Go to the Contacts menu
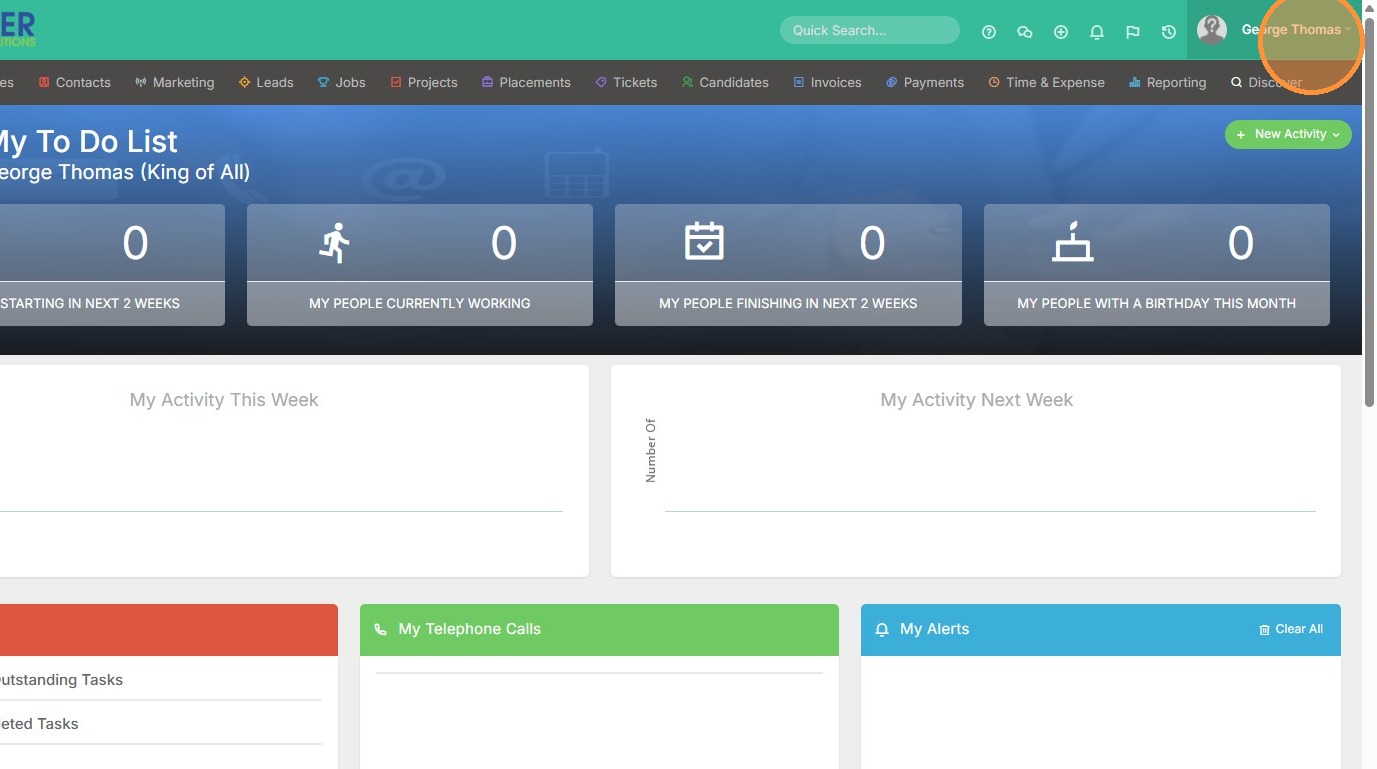 click(74, 82)
